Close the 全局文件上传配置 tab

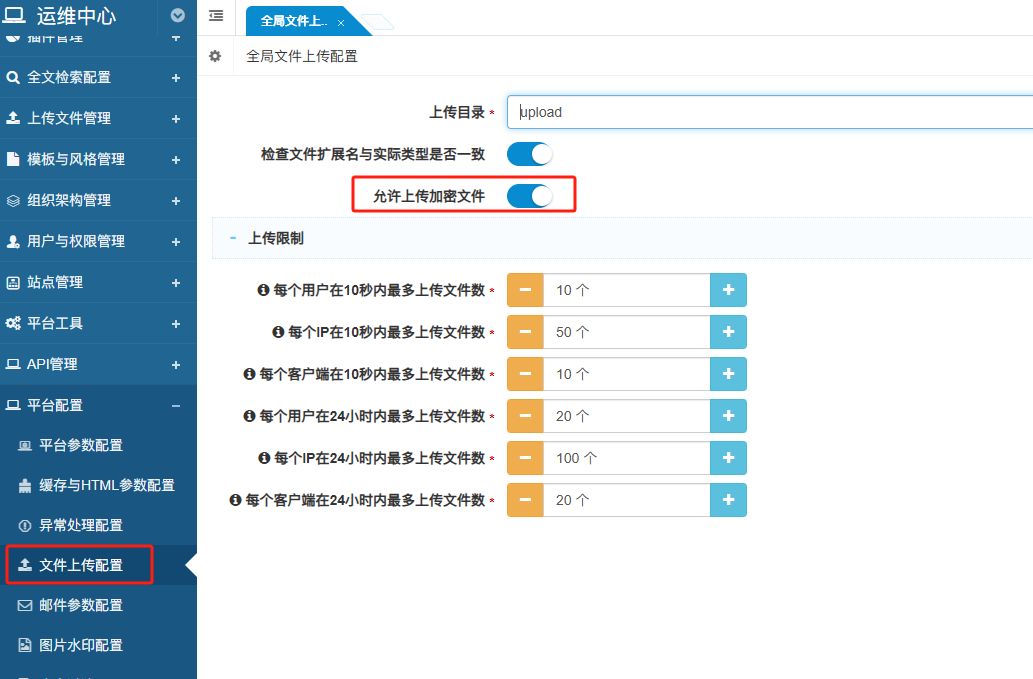[x=341, y=22]
